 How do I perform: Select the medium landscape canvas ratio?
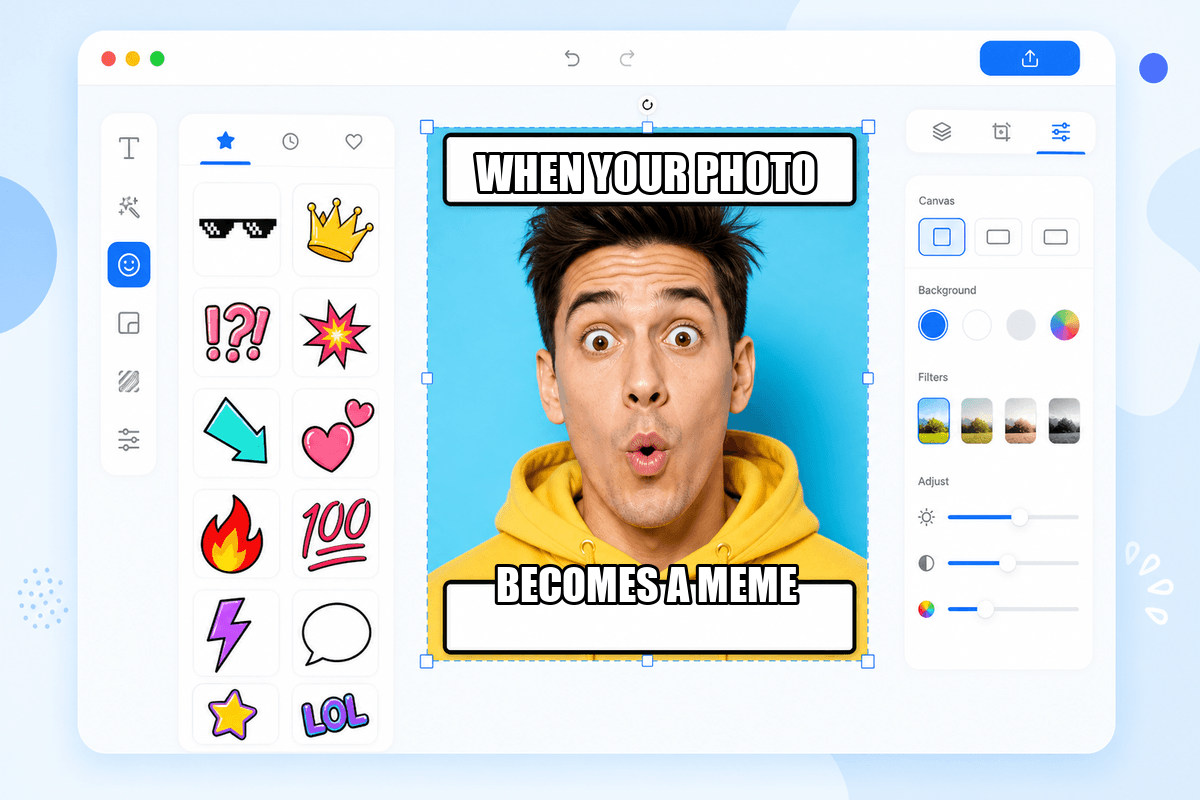(x=998, y=237)
